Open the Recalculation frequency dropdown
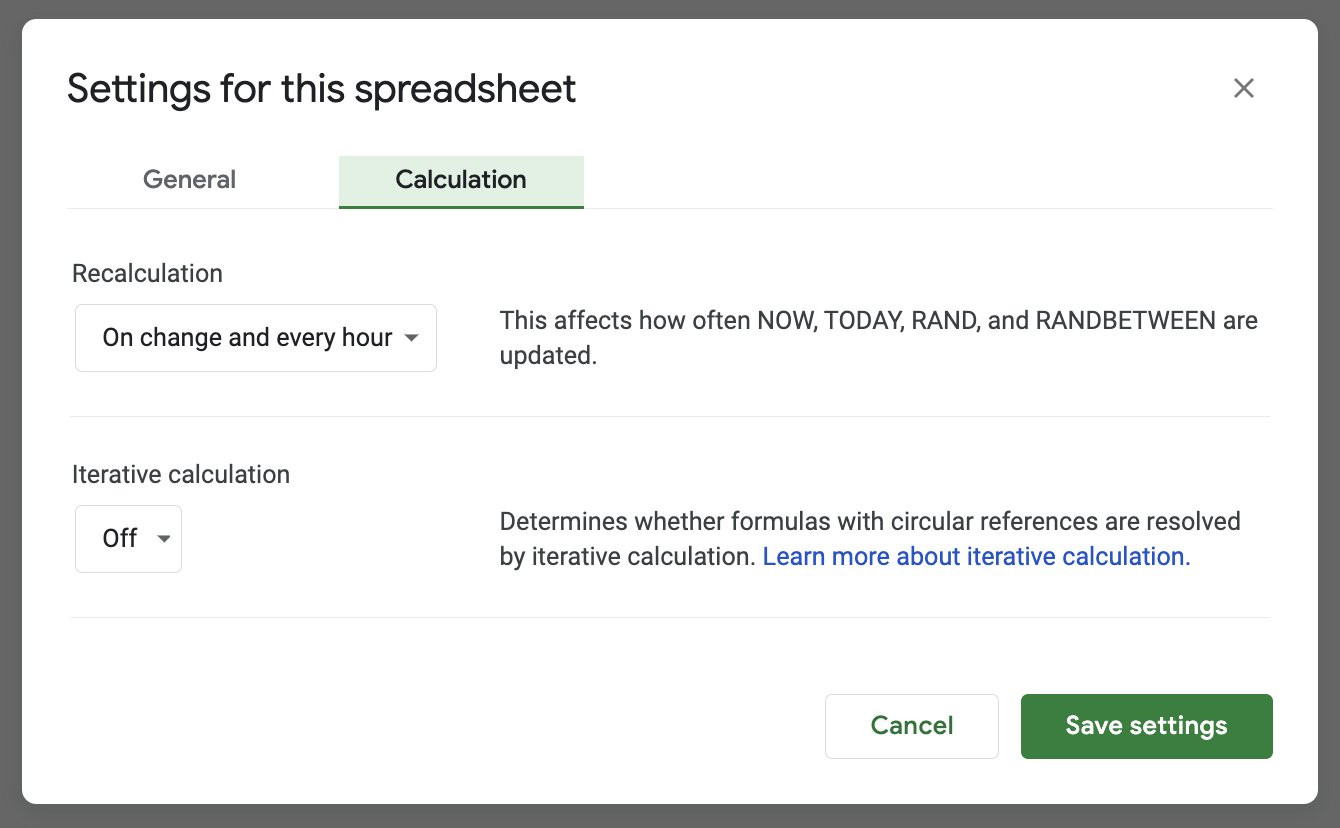The image size is (1340, 828). point(256,338)
